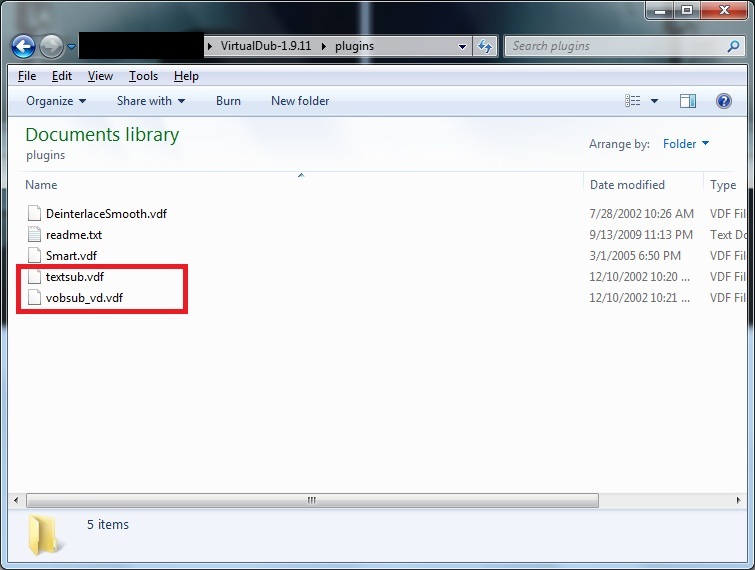Open the Arrange by Folder dropdown

click(686, 143)
